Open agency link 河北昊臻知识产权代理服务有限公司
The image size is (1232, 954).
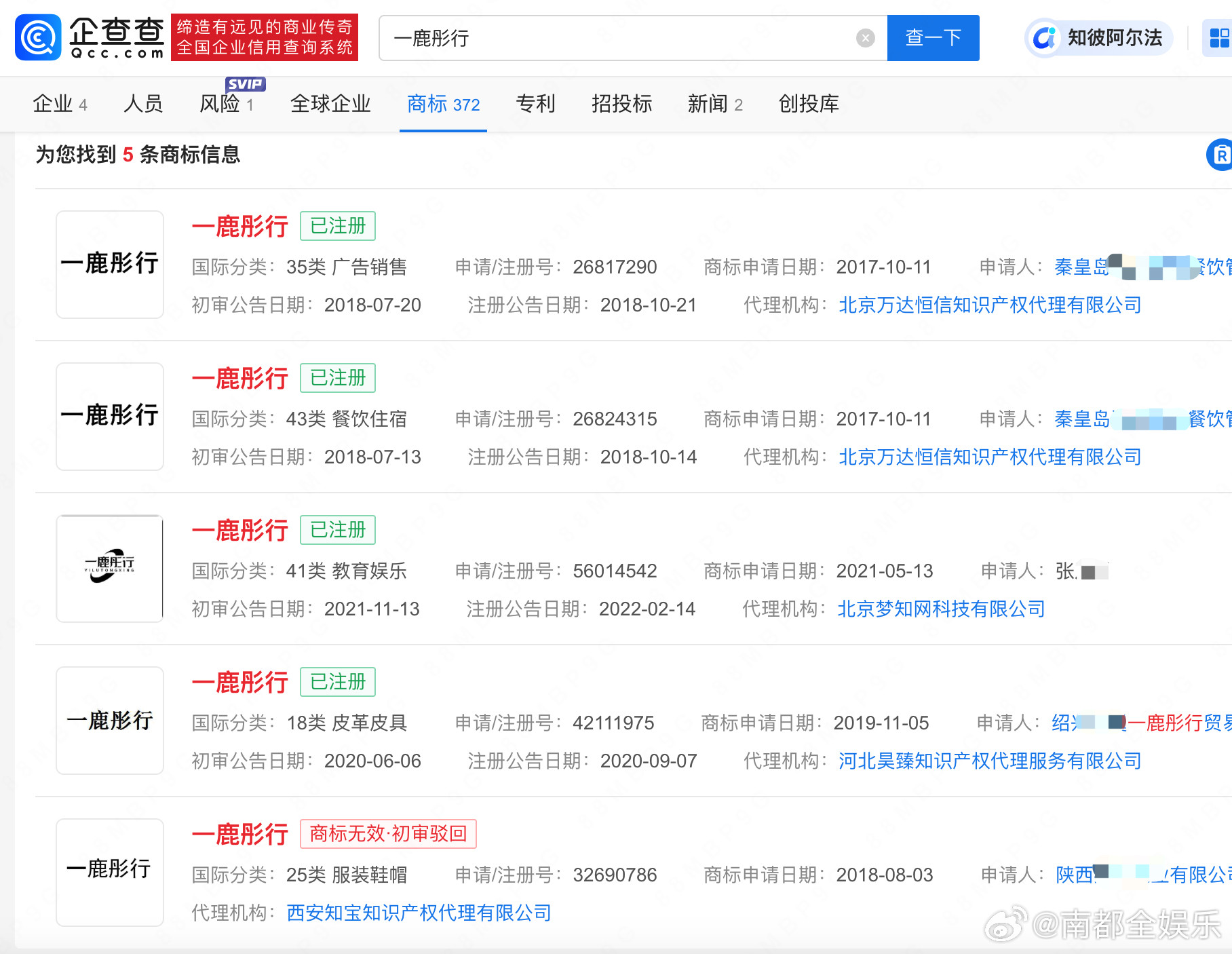[990, 761]
